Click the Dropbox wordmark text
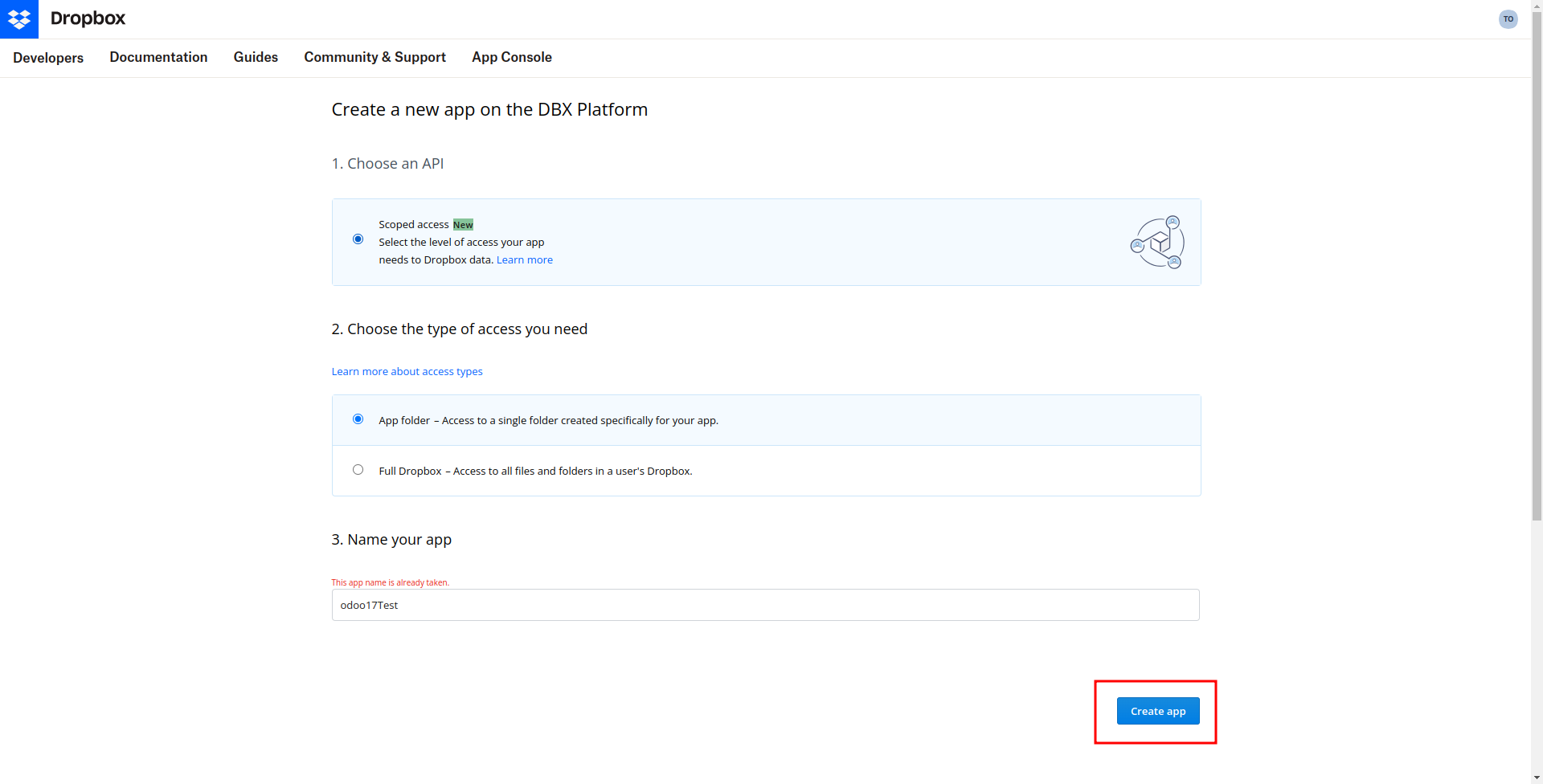Image resolution: width=1543 pixels, height=784 pixels. pos(88,18)
